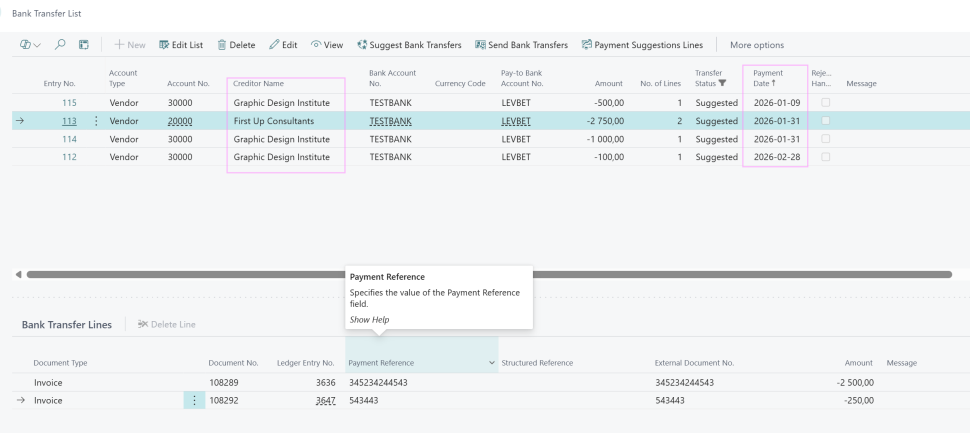Open Edit List mode
The height and width of the screenshot is (433, 970).
[181, 45]
